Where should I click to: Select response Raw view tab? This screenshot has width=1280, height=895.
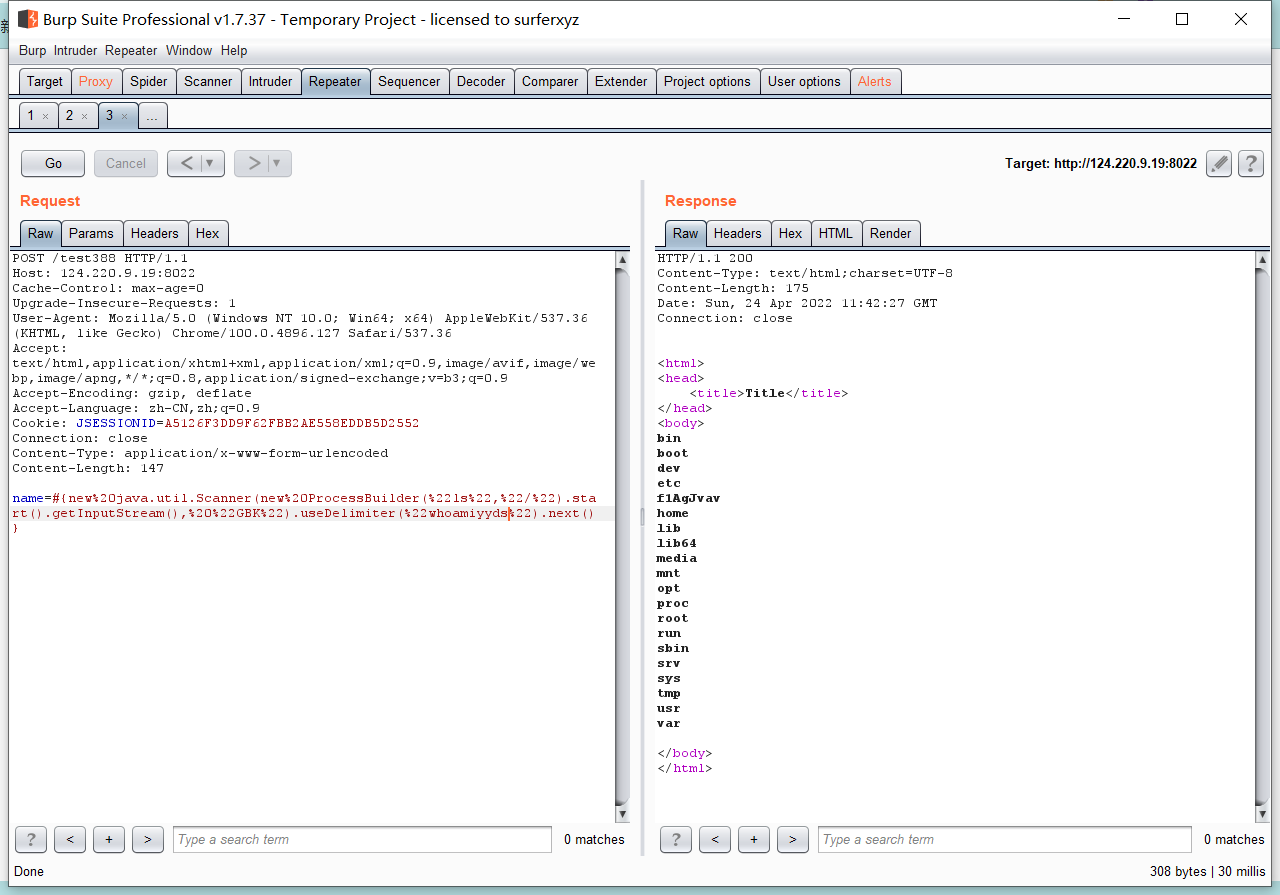point(686,233)
